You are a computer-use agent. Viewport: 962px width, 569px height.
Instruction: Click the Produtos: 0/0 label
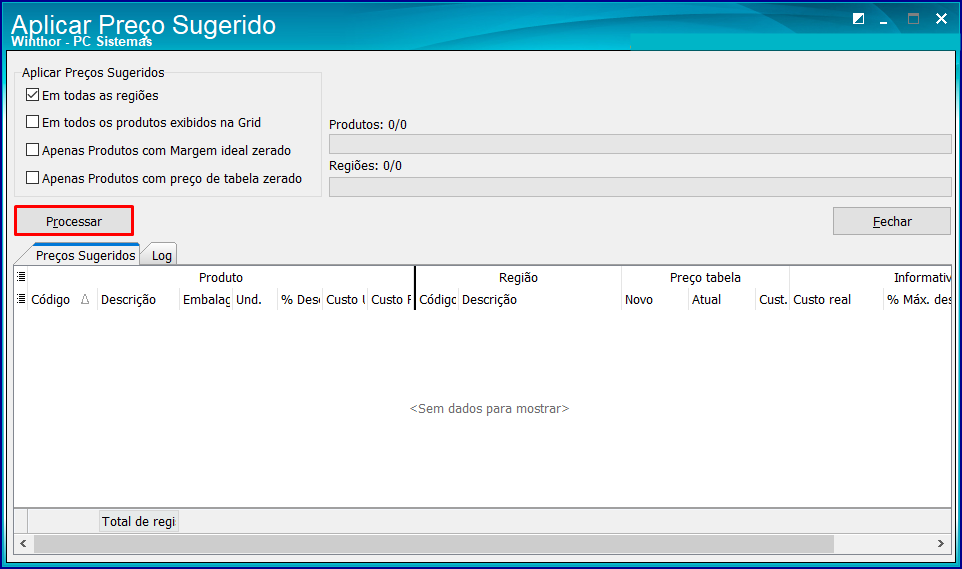click(x=367, y=125)
